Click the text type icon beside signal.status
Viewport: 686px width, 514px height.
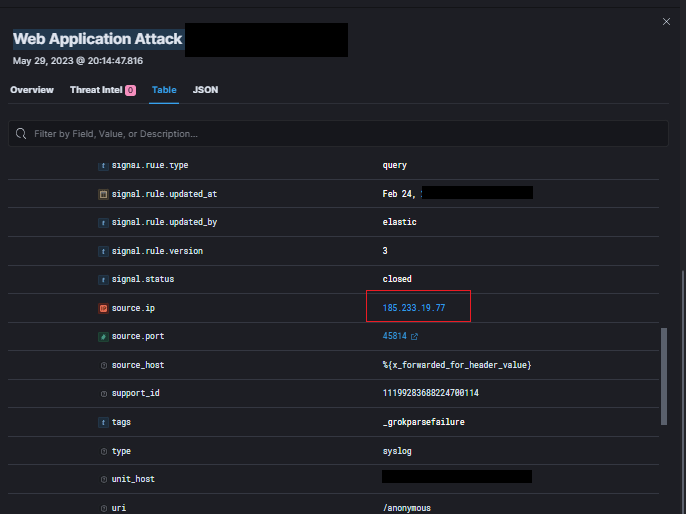point(103,280)
